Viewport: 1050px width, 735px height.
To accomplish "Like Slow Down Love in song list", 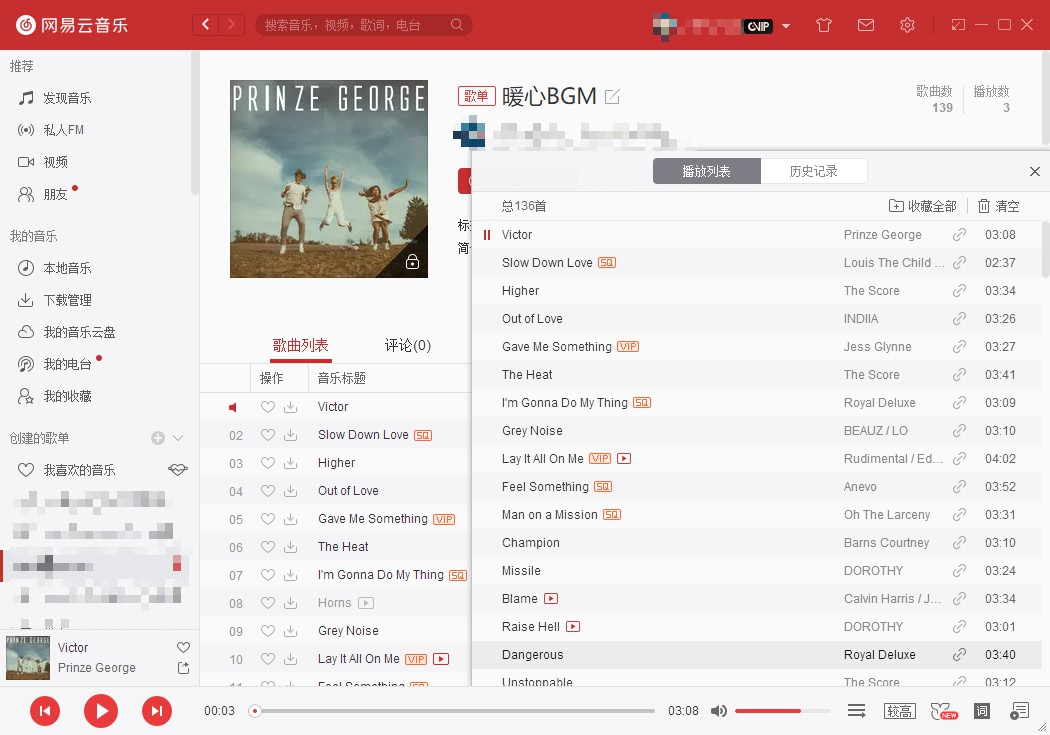I will (268, 434).
